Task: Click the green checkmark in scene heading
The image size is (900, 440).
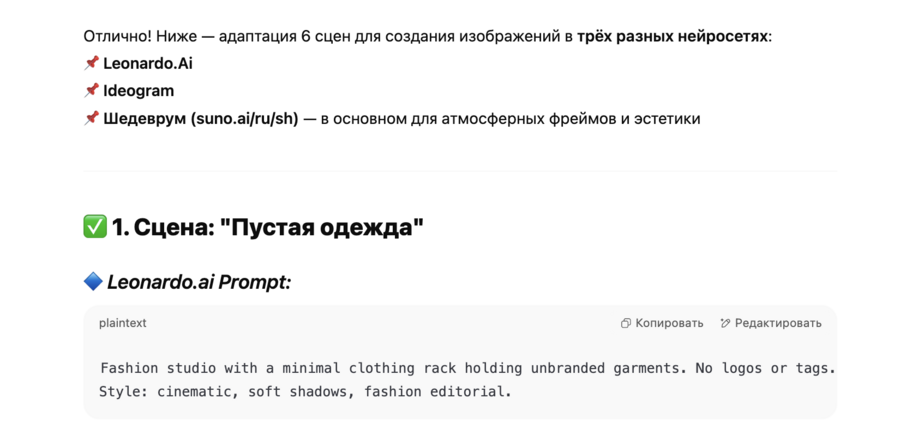Action: point(95,227)
